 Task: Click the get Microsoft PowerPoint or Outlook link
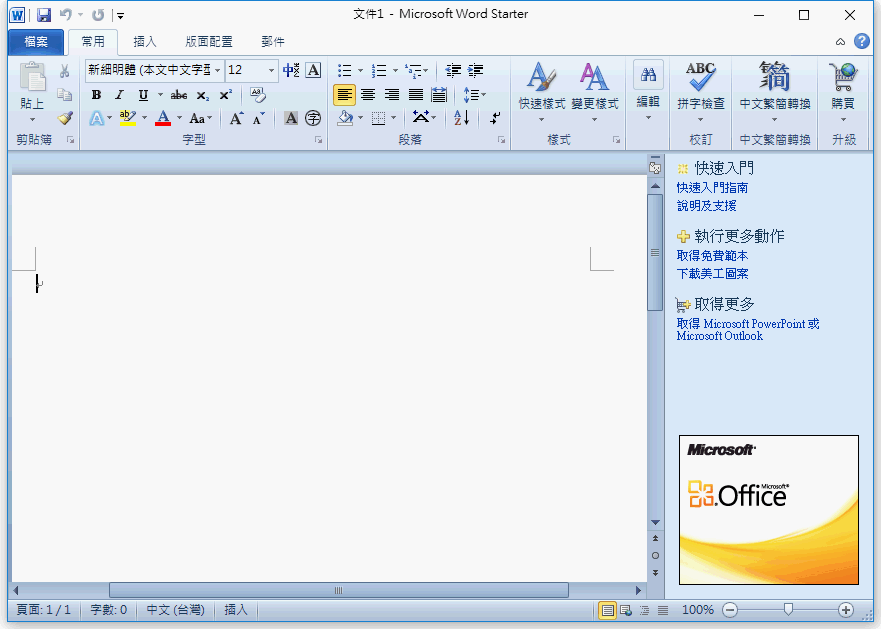tap(748, 330)
